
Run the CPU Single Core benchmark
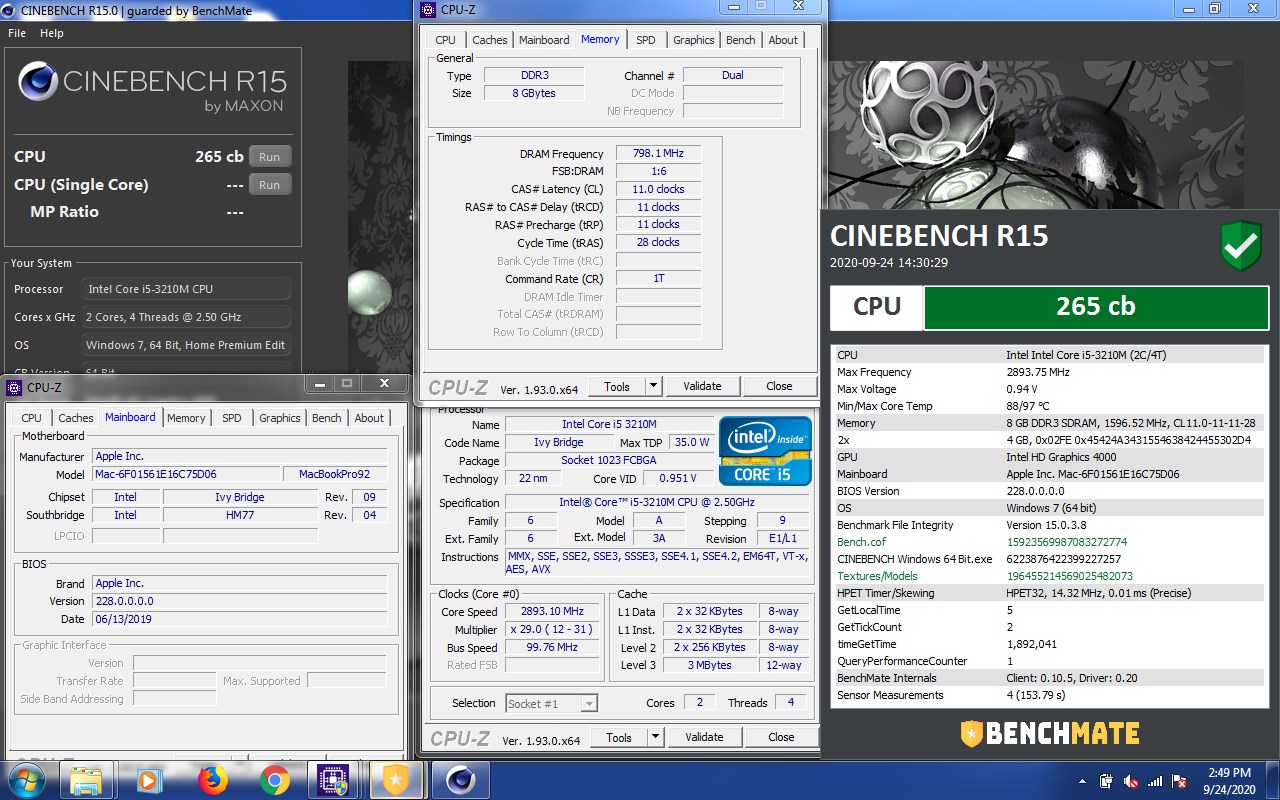[x=269, y=185]
